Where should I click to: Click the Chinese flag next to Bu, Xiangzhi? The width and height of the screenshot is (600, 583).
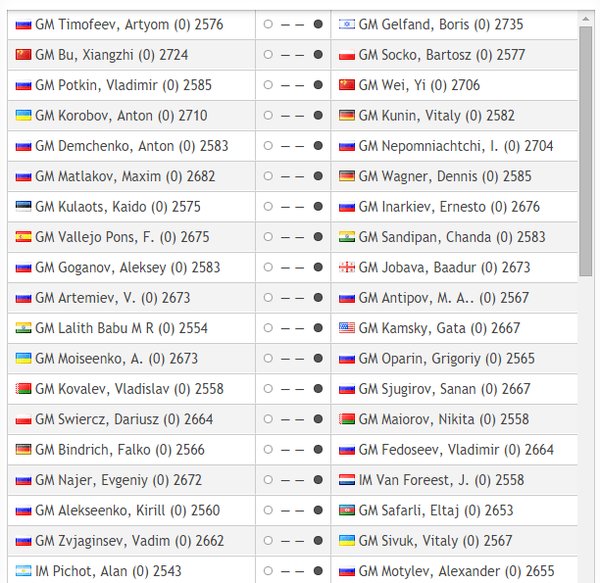coord(23,55)
